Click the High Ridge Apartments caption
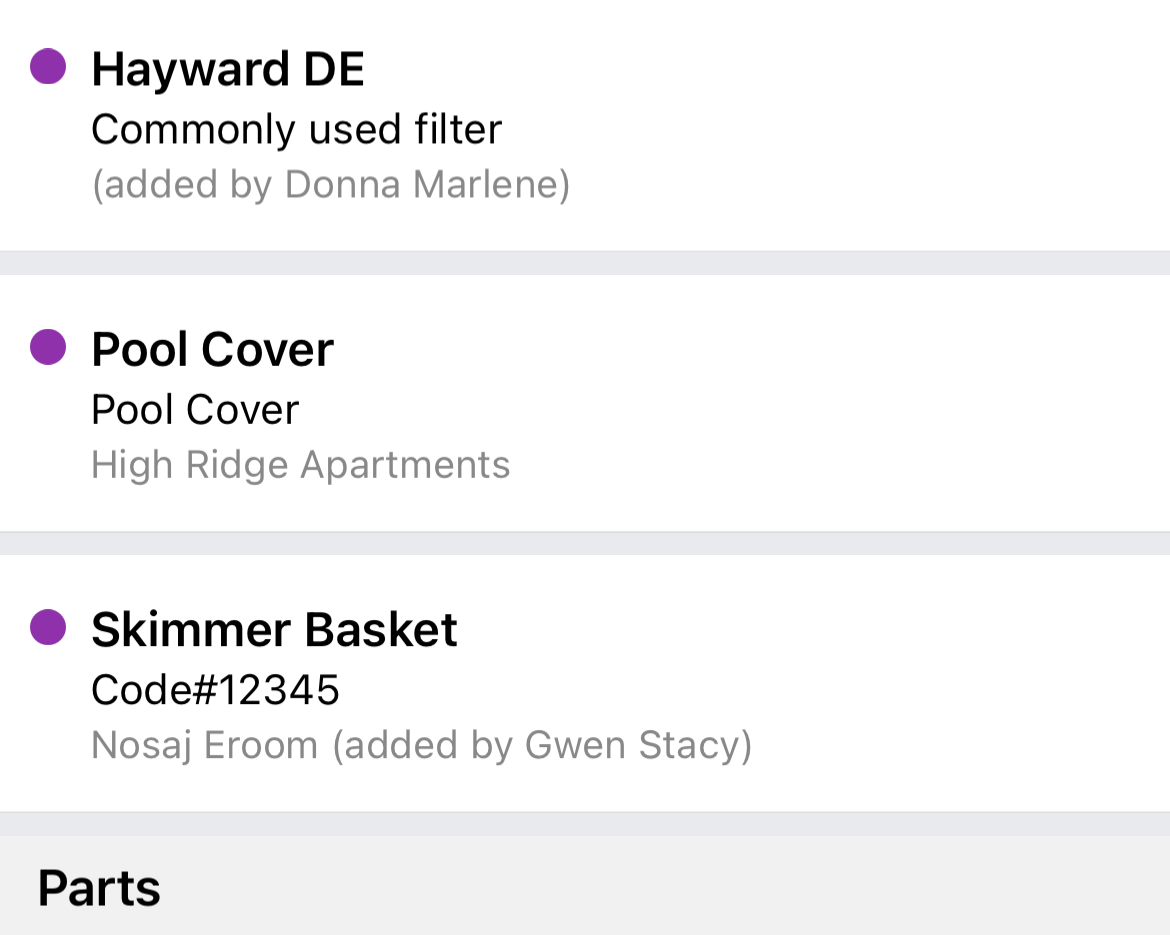 click(x=300, y=465)
